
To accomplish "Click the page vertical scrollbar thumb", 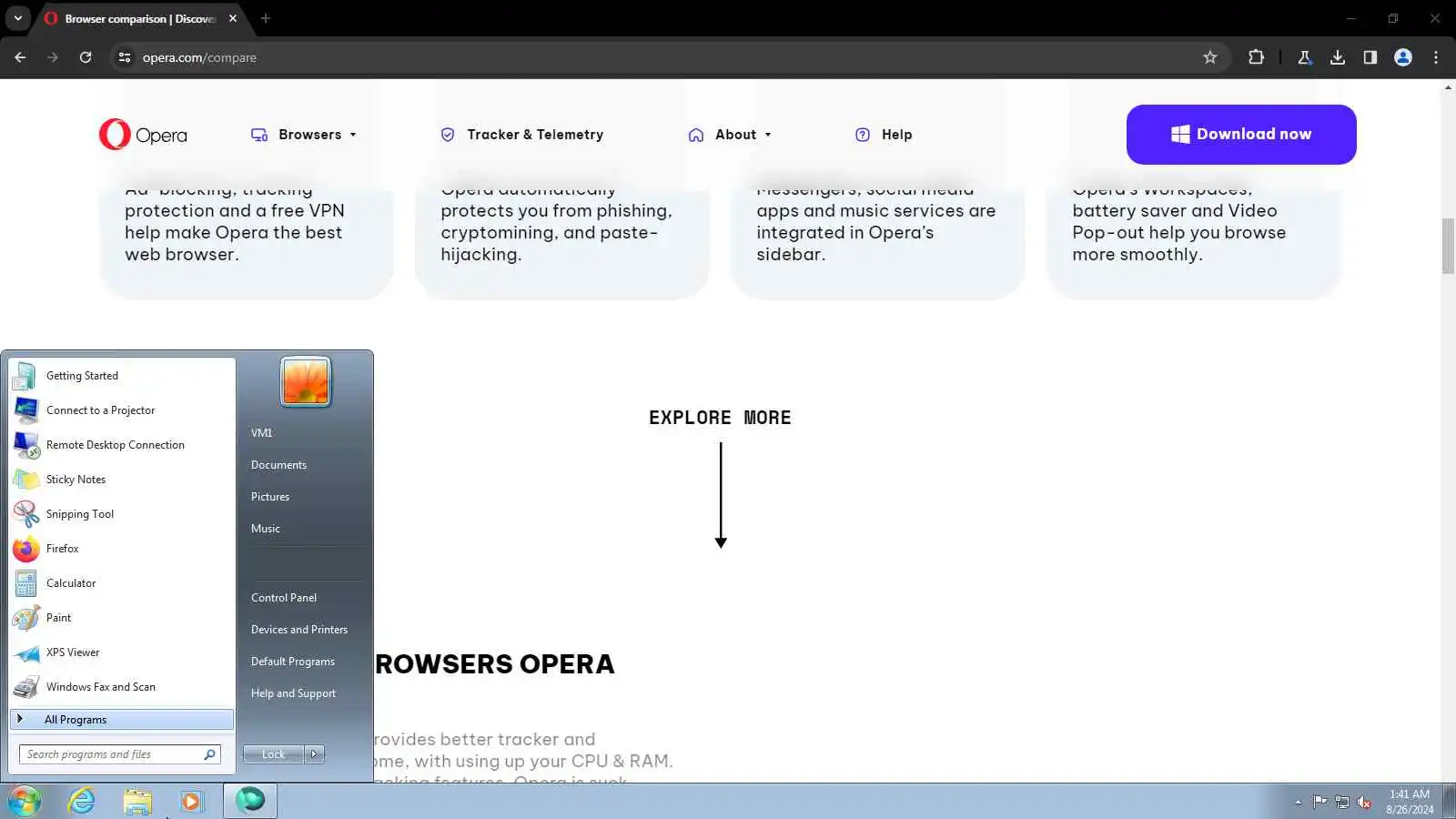I will 1448,246.
